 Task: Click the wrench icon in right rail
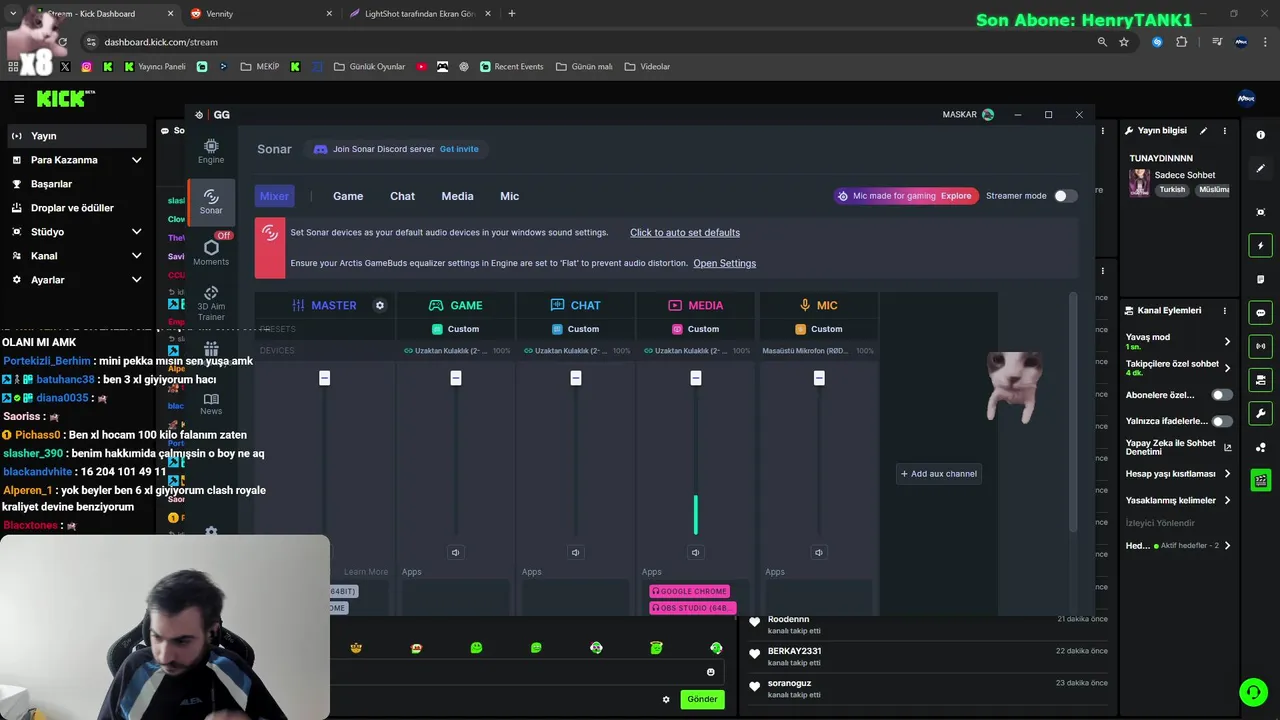(1261, 413)
